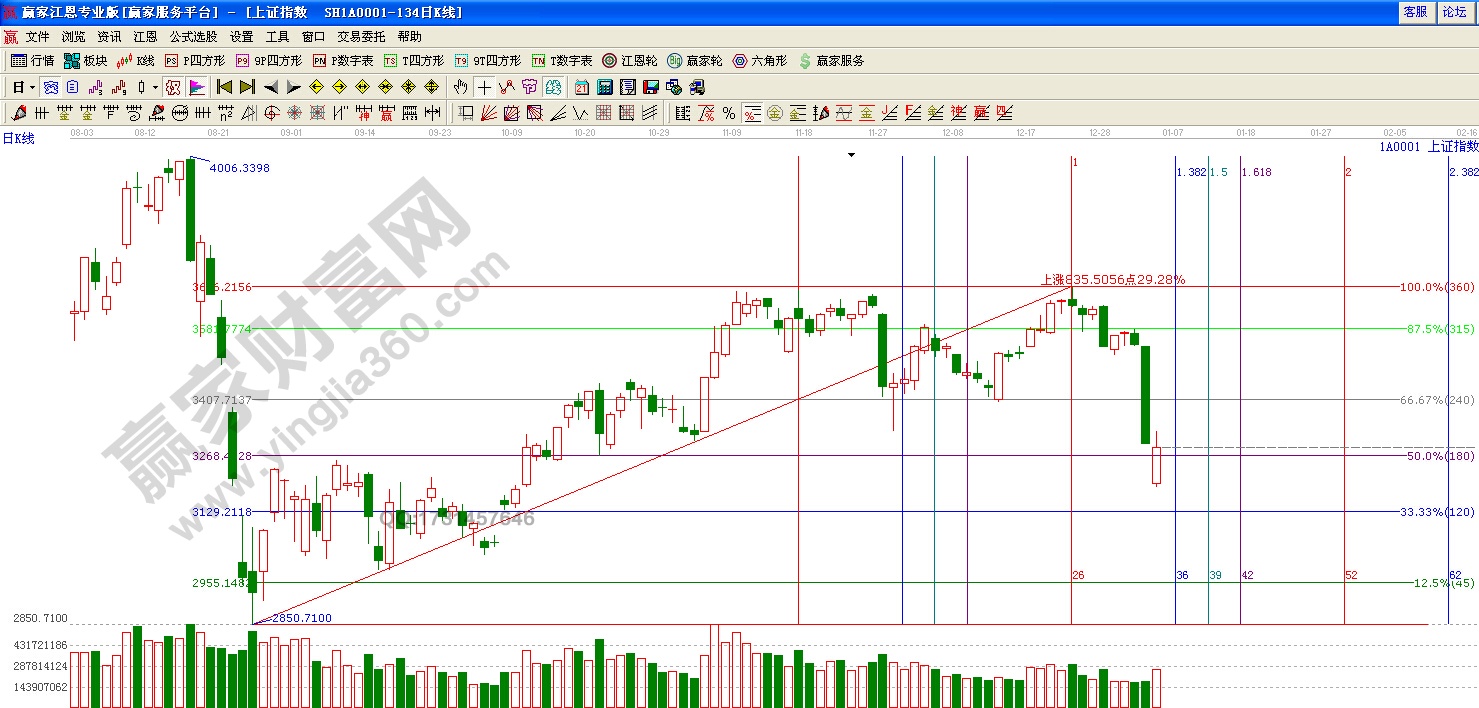Select the hand pan tool
The image size is (1479, 708).
(460, 87)
